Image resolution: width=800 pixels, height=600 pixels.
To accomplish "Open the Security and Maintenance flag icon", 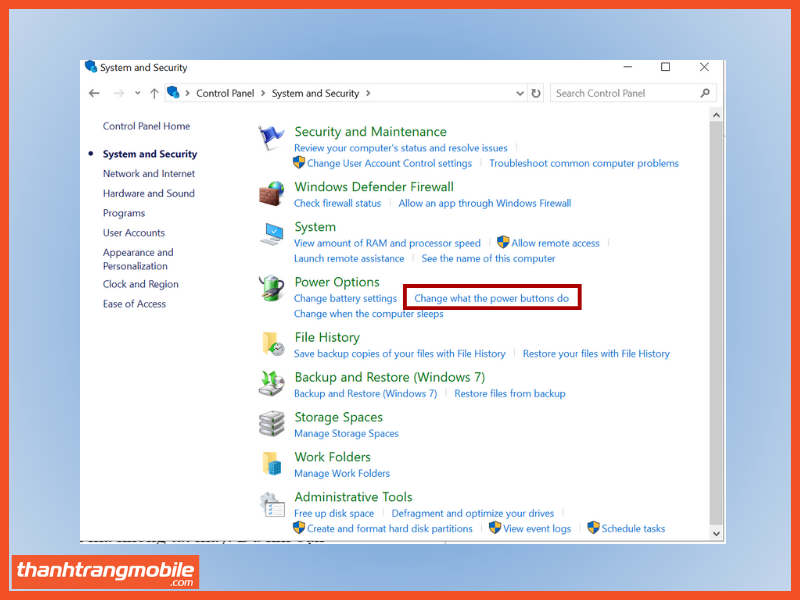I will [270, 138].
